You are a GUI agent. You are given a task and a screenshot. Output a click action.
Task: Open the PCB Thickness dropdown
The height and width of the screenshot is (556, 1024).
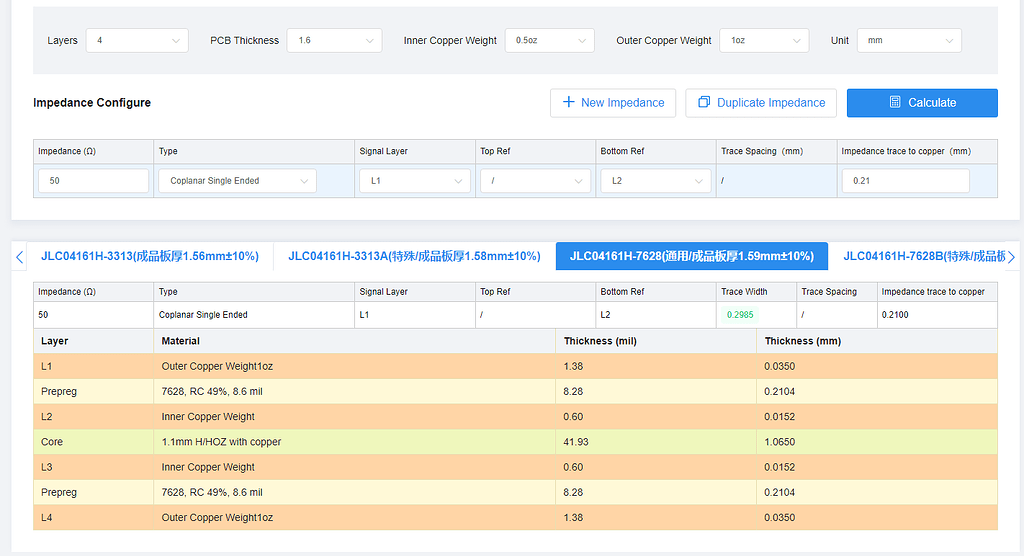pos(334,41)
